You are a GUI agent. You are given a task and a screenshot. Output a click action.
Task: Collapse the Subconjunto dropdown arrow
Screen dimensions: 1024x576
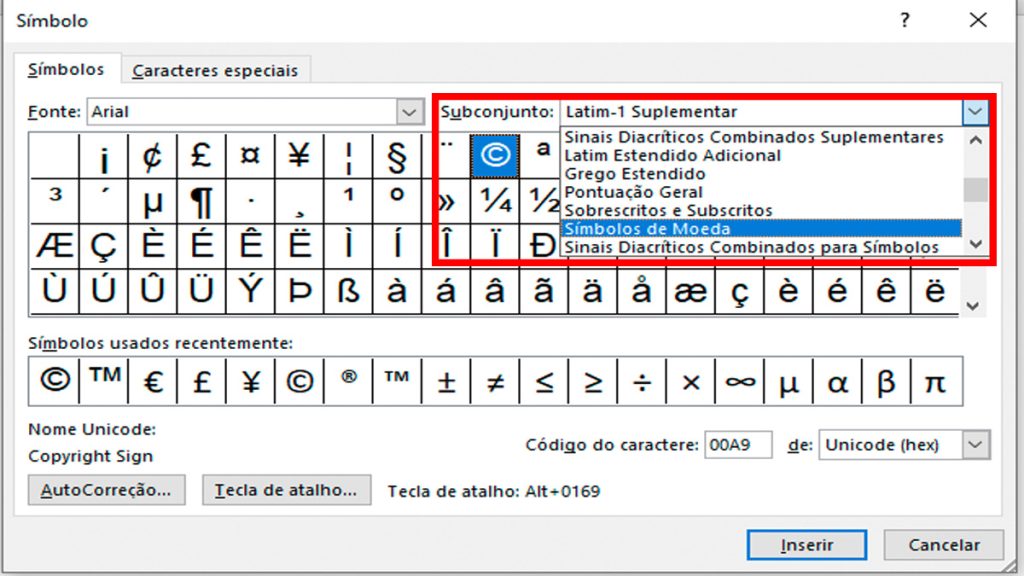point(975,112)
